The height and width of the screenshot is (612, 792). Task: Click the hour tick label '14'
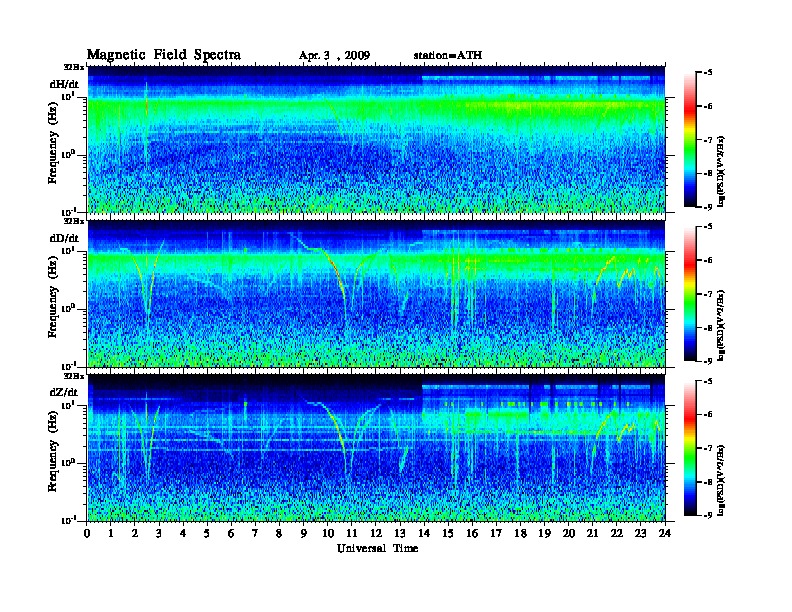point(424,534)
